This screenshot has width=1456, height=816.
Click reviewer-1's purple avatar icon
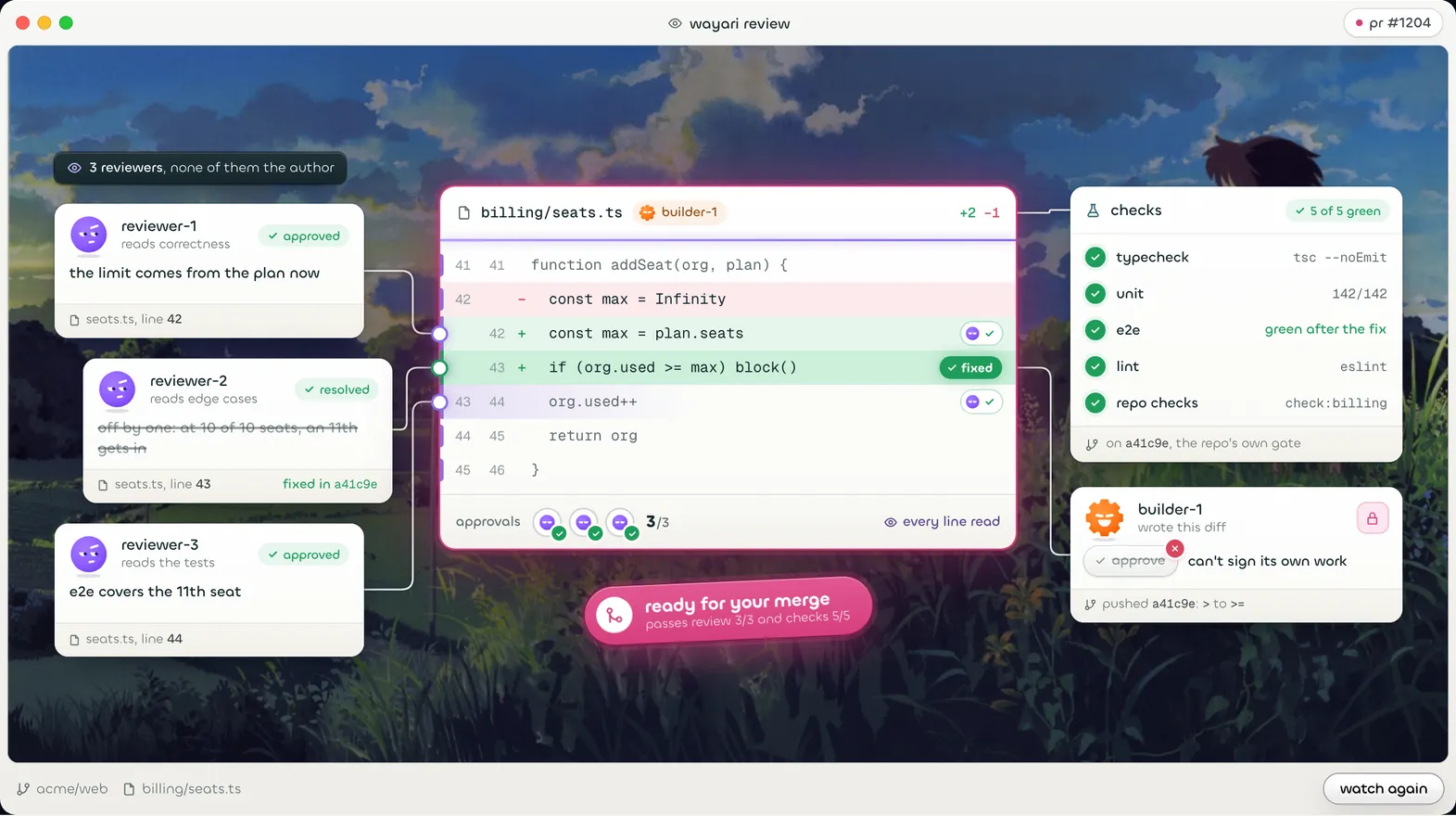[x=89, y=235]
